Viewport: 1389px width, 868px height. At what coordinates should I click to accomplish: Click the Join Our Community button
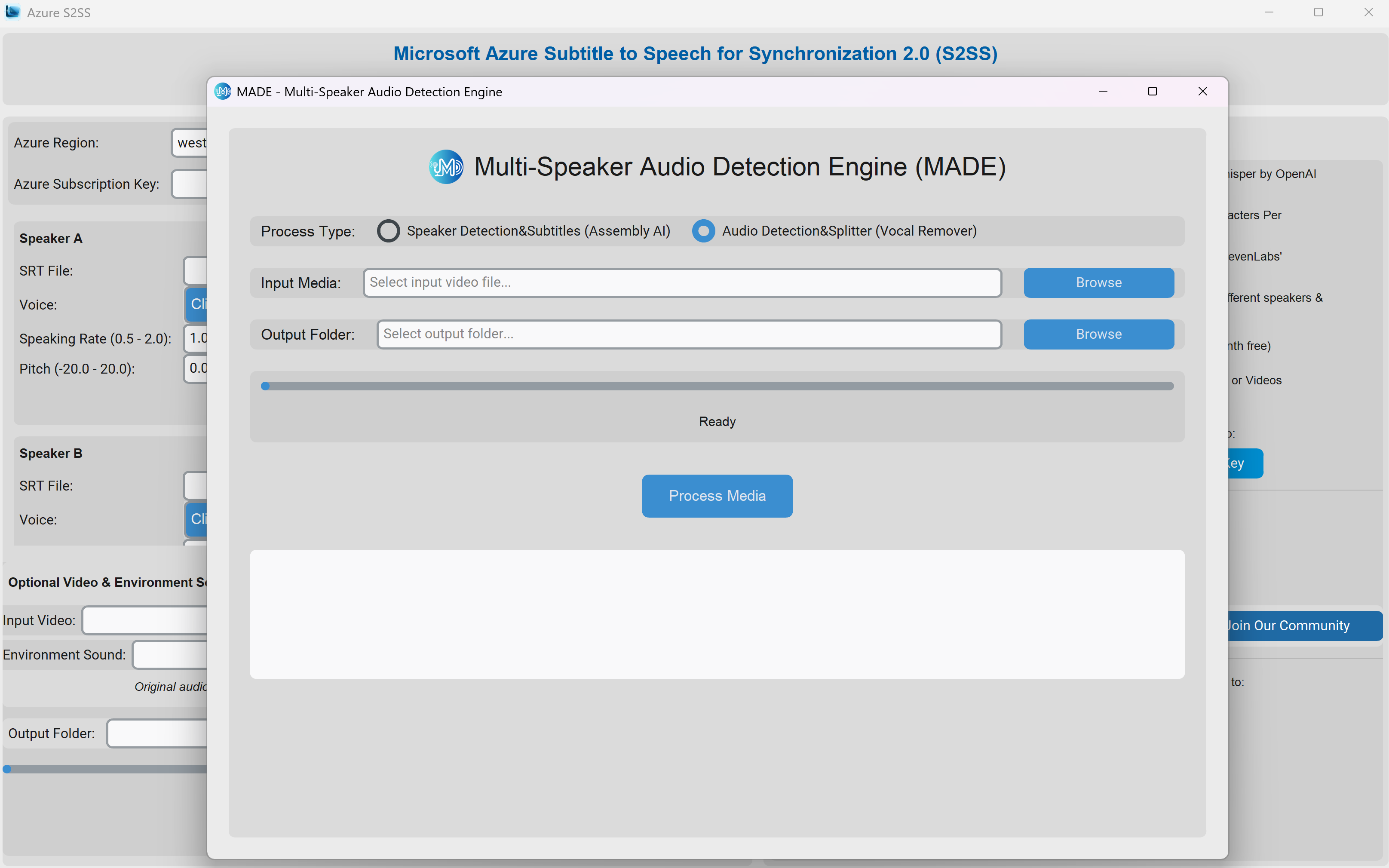click(1303, 626)
